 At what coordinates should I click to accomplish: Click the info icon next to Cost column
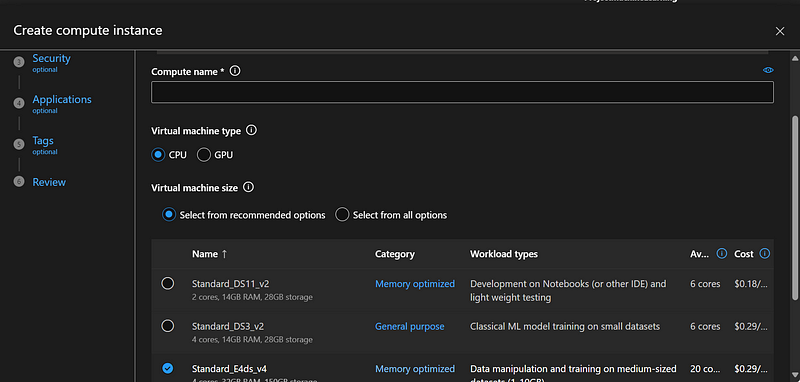[764, 253]
